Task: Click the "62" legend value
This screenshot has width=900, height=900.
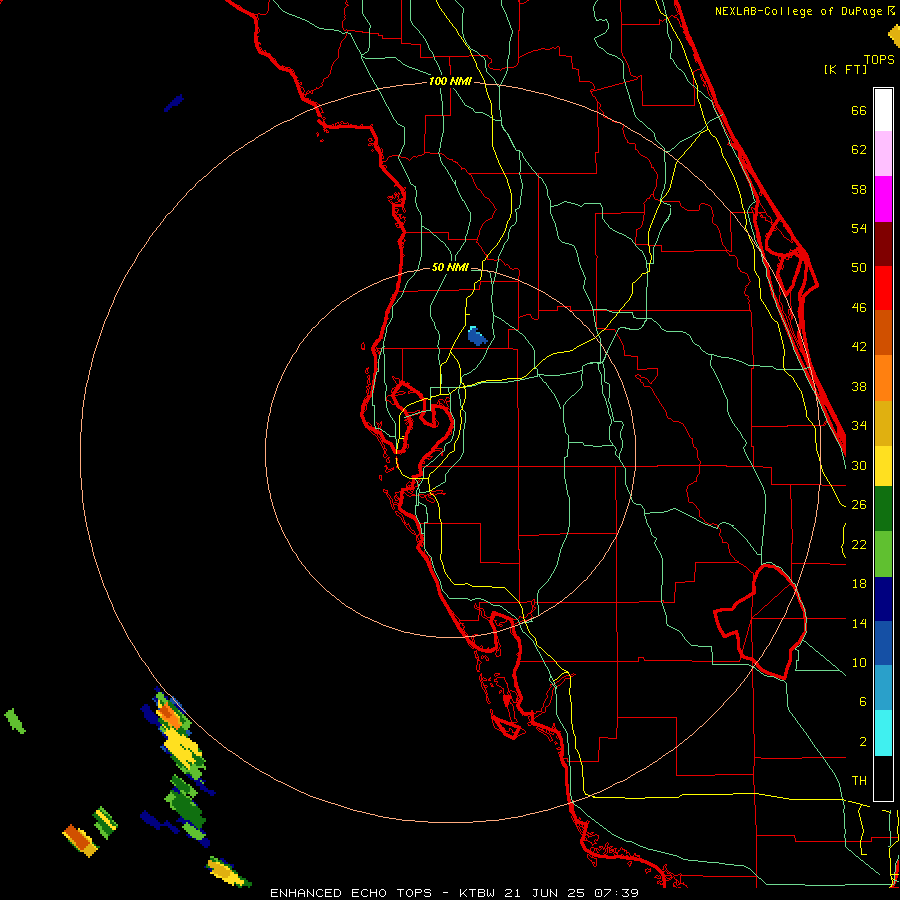Action: pos(859,150)
